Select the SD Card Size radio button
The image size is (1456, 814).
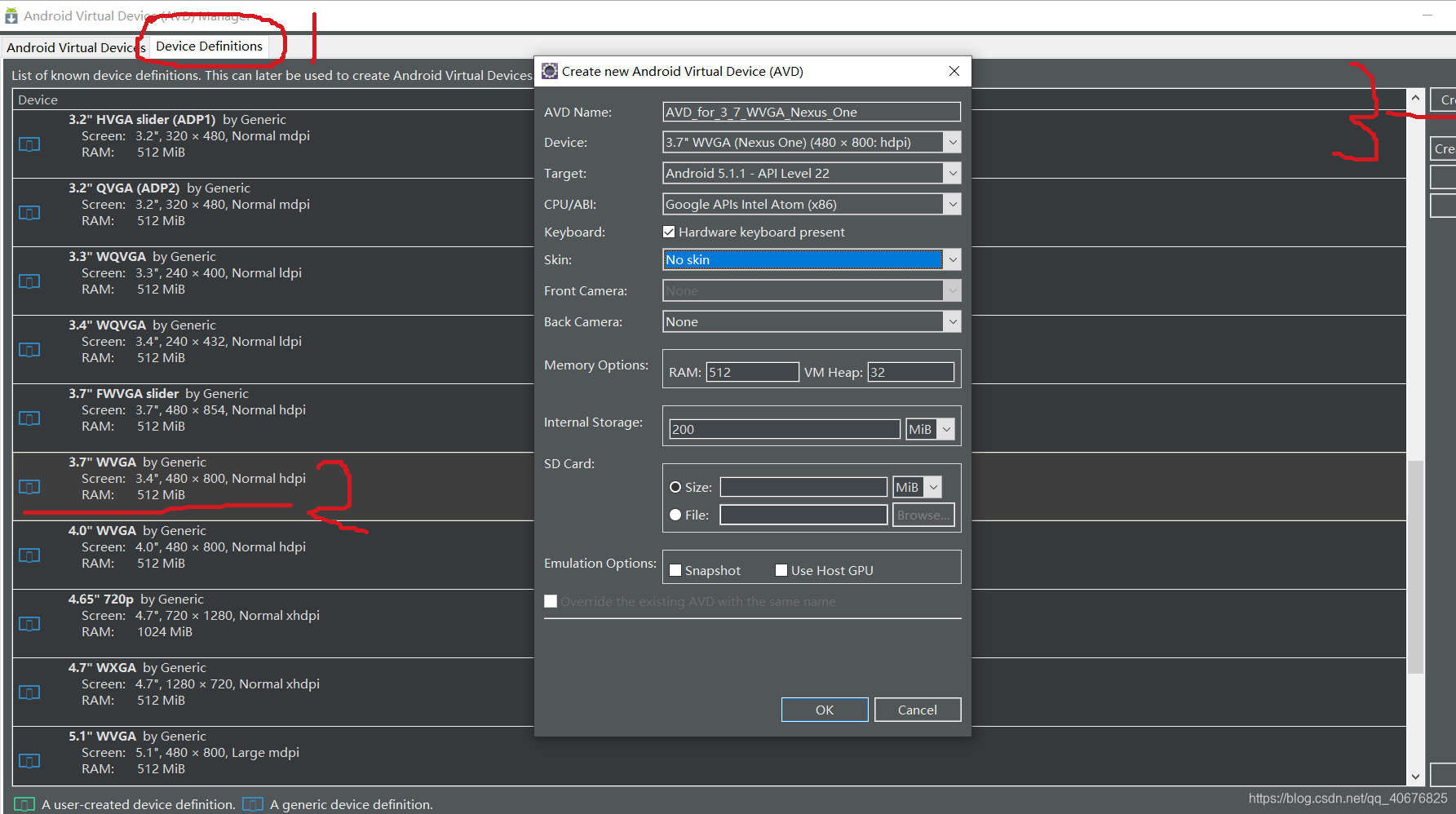click(x=675, y=487)
